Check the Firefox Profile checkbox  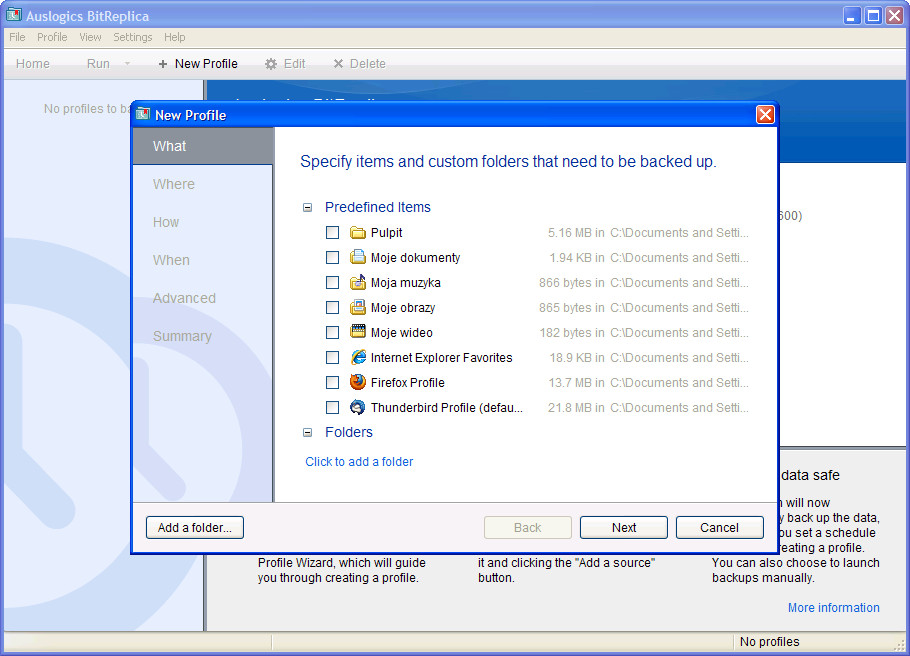pos(333,383)
